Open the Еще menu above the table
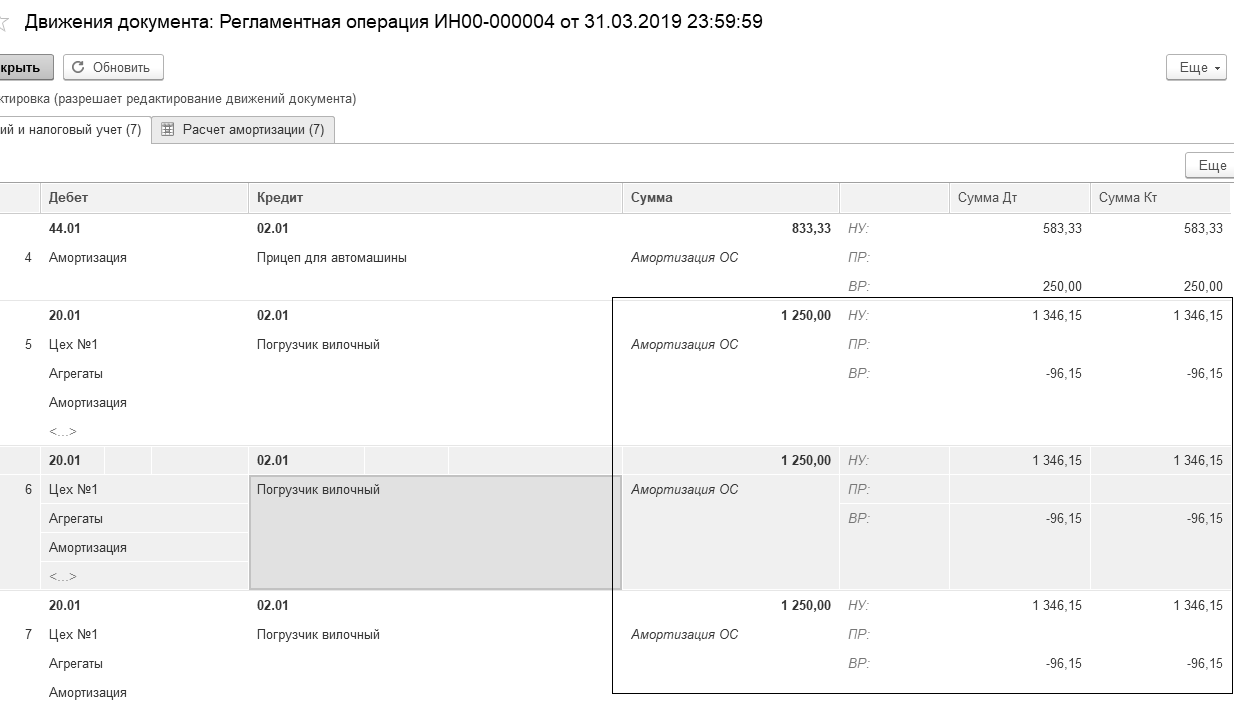This screenshot has width=1234, height=718. 1210,165
